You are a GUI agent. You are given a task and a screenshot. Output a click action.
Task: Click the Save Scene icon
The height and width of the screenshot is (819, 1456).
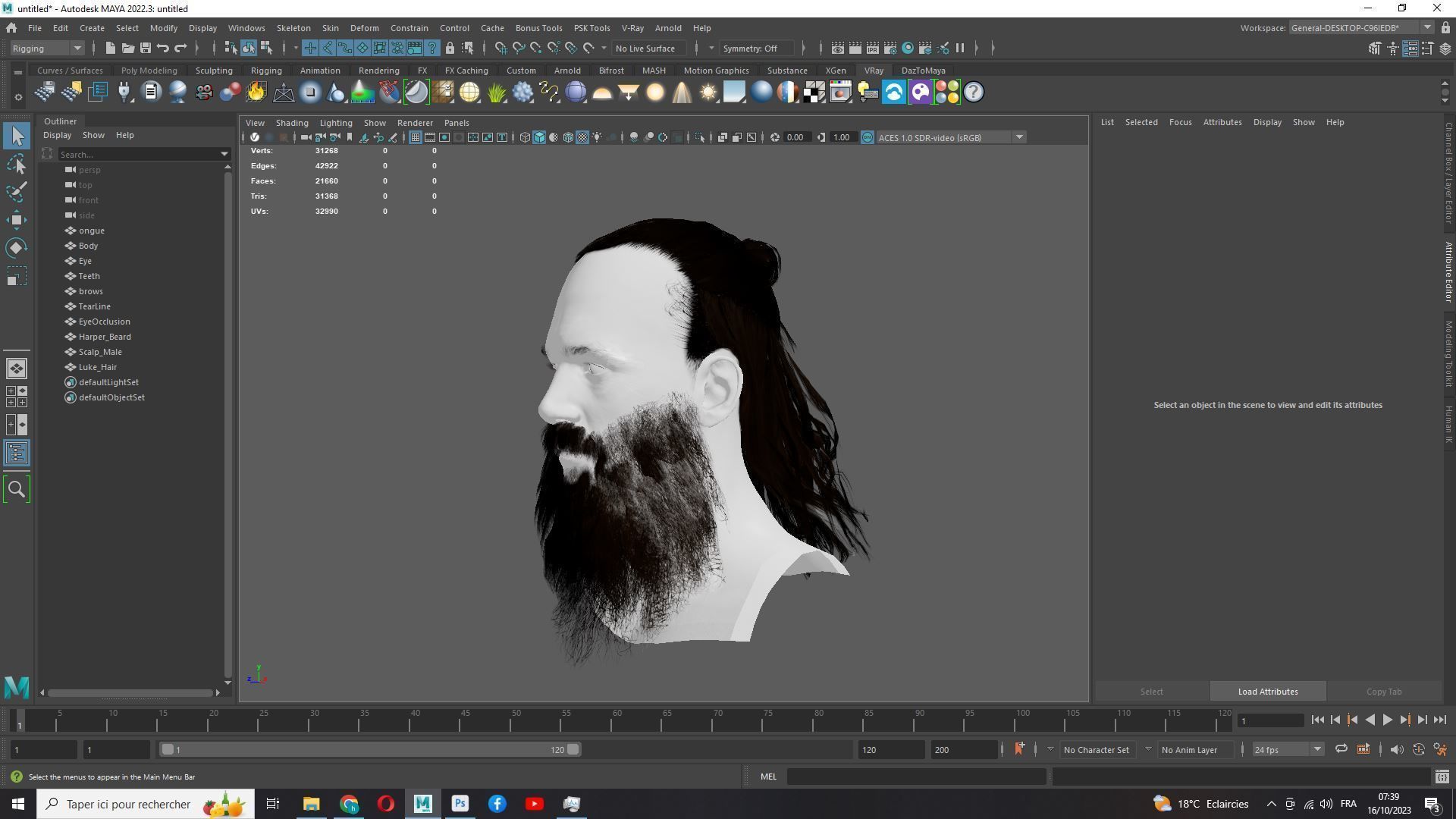click(x=145, y=48)
